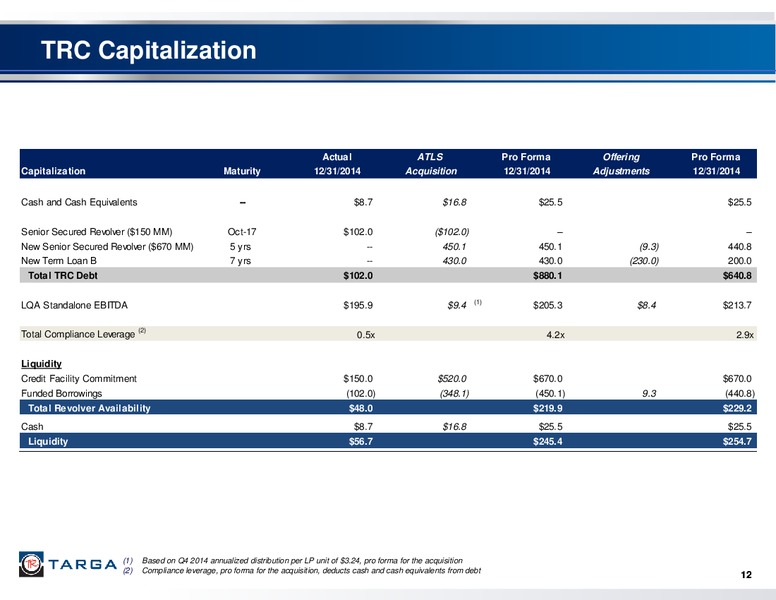Click the "Maturity" column header
This screenshot has width=776, height=600.
click(x=242, y=171)
